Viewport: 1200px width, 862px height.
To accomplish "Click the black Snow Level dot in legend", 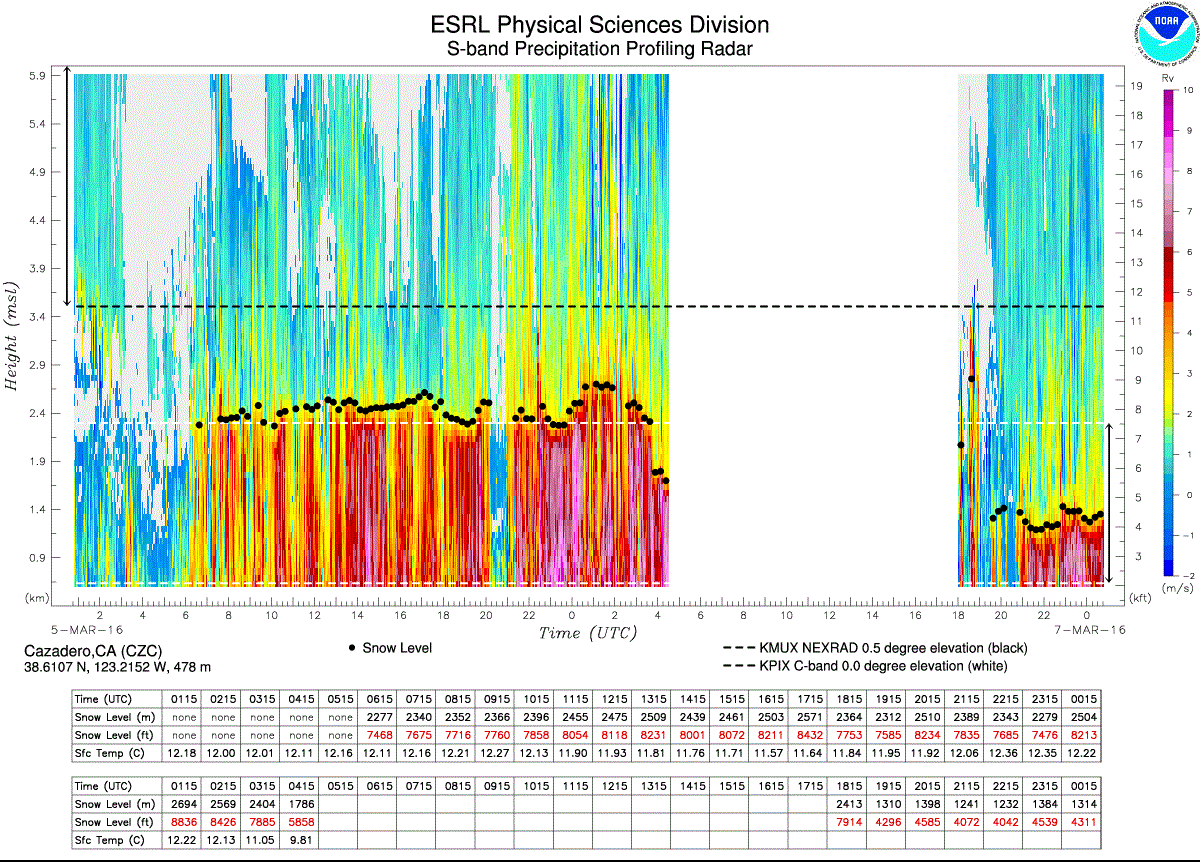I will (x=352, y=648).
